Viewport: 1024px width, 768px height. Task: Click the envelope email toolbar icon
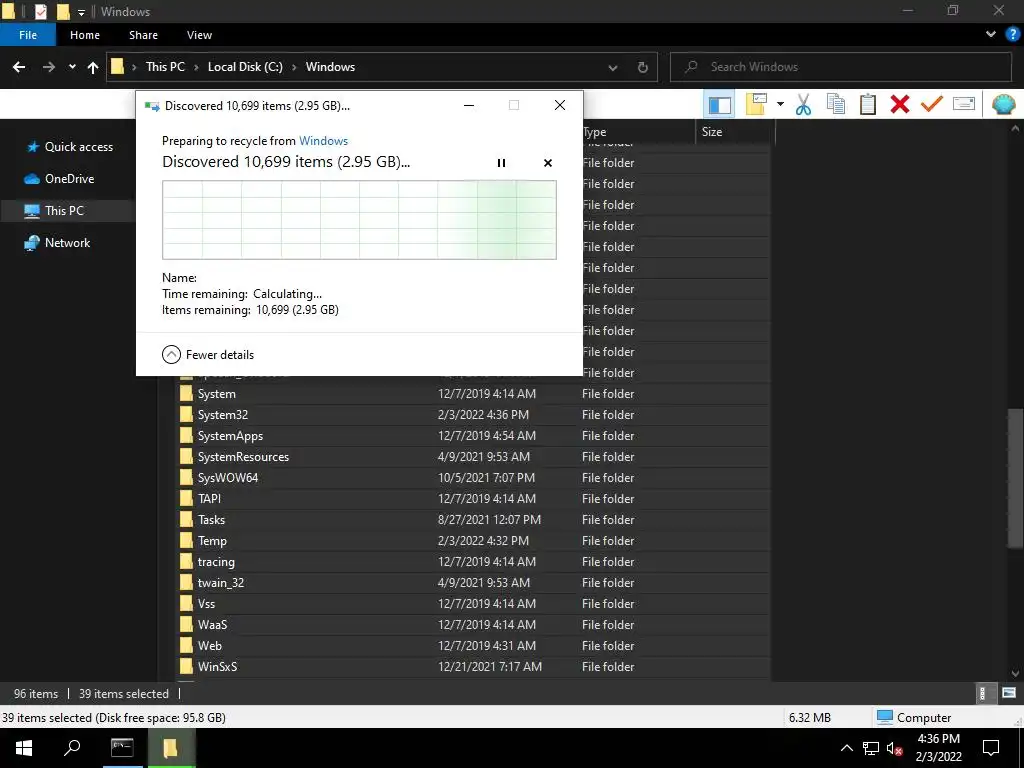[964, 104]
